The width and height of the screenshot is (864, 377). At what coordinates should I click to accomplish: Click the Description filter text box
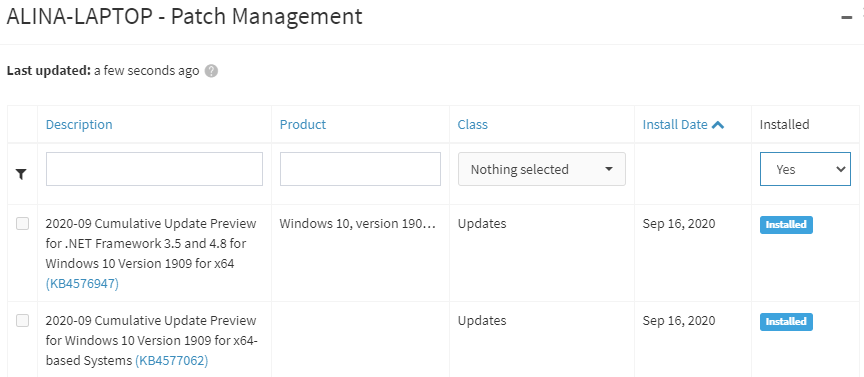(x=154, y=169)
